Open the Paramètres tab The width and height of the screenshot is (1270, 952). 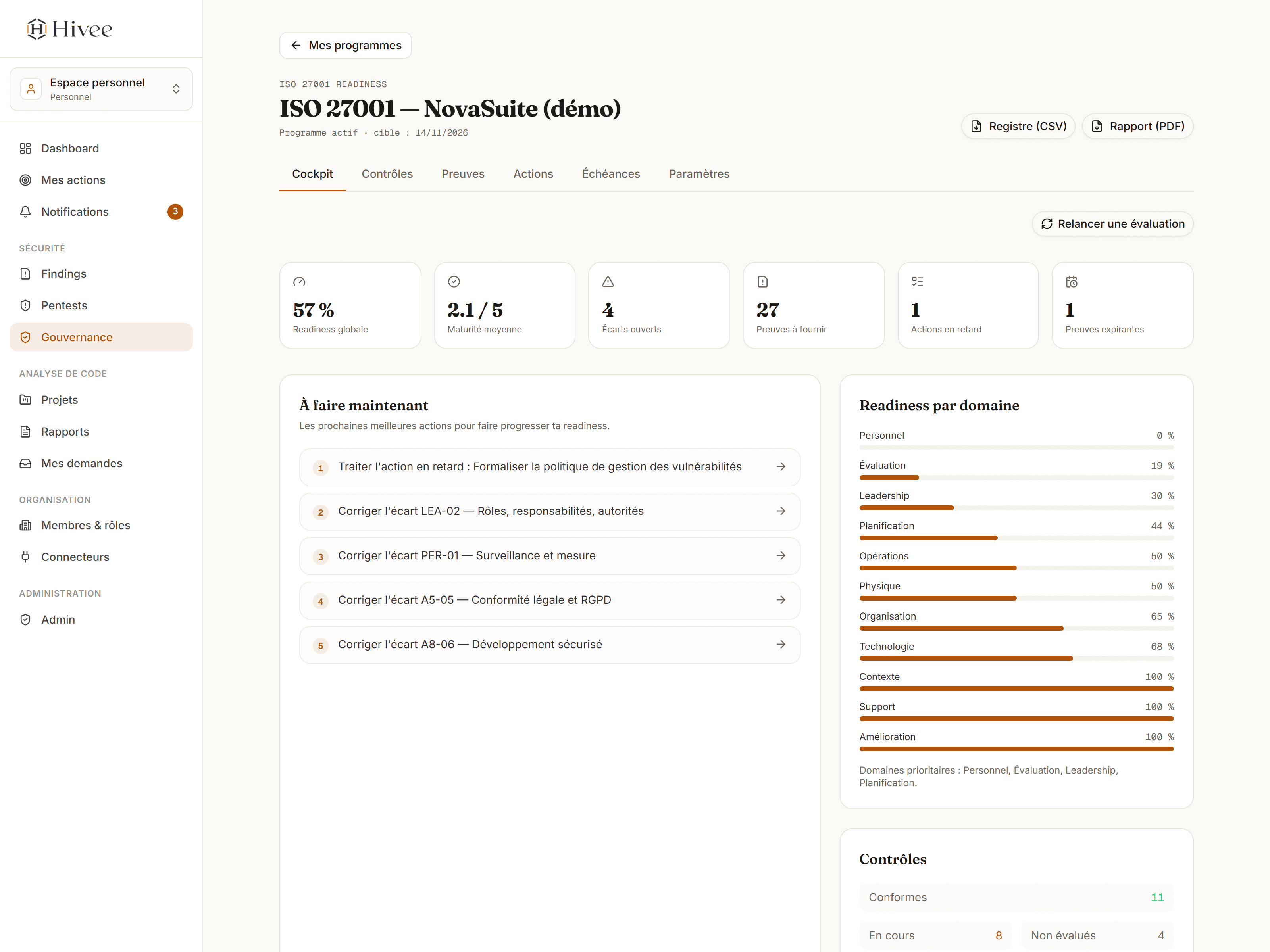coord(699,174)
